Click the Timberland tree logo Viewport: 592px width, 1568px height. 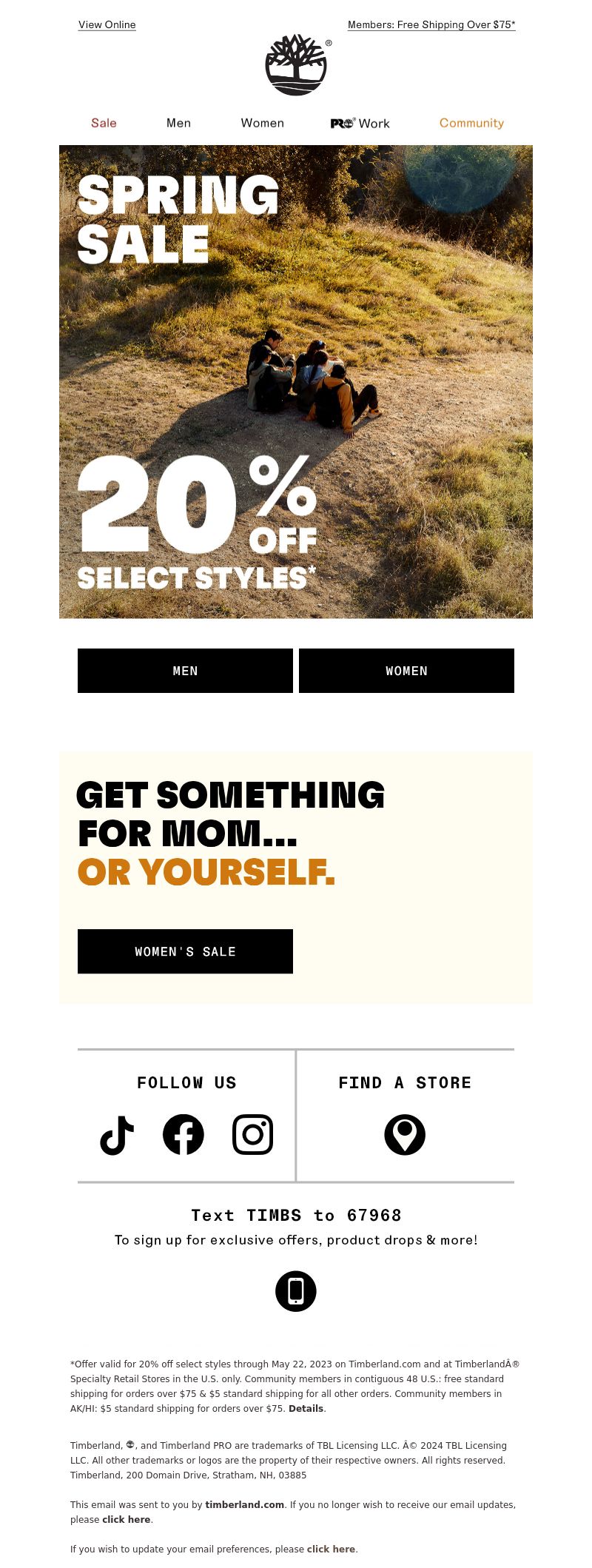coord(296,65)
